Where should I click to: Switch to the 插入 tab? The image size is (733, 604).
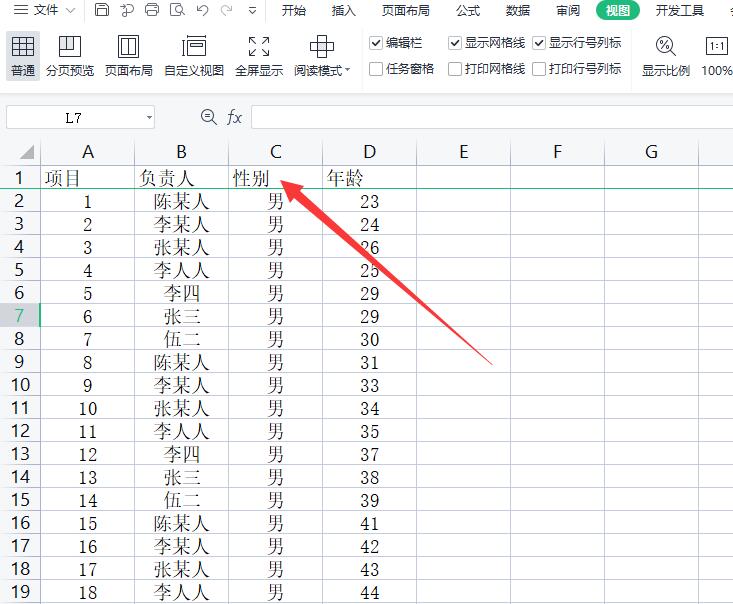pyautogui.click(x=344, y=10)
